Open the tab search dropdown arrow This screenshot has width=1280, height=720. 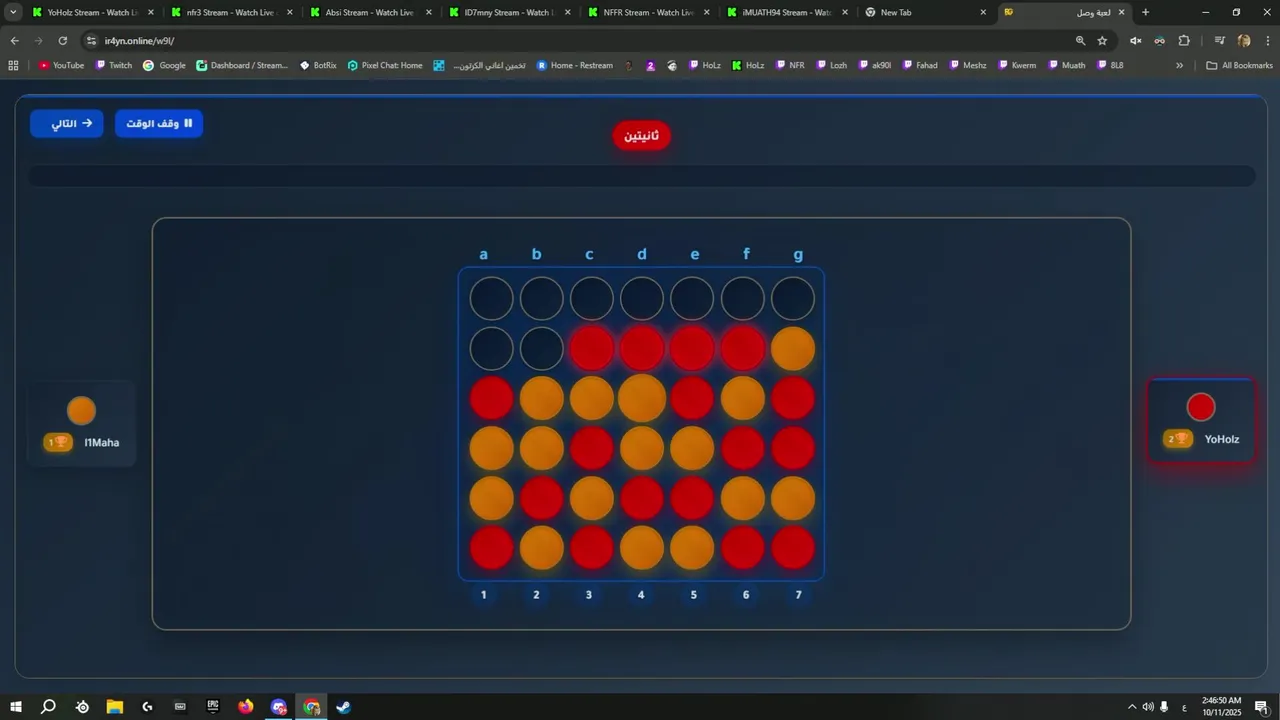pyautogui.click(x=13, y=13)
